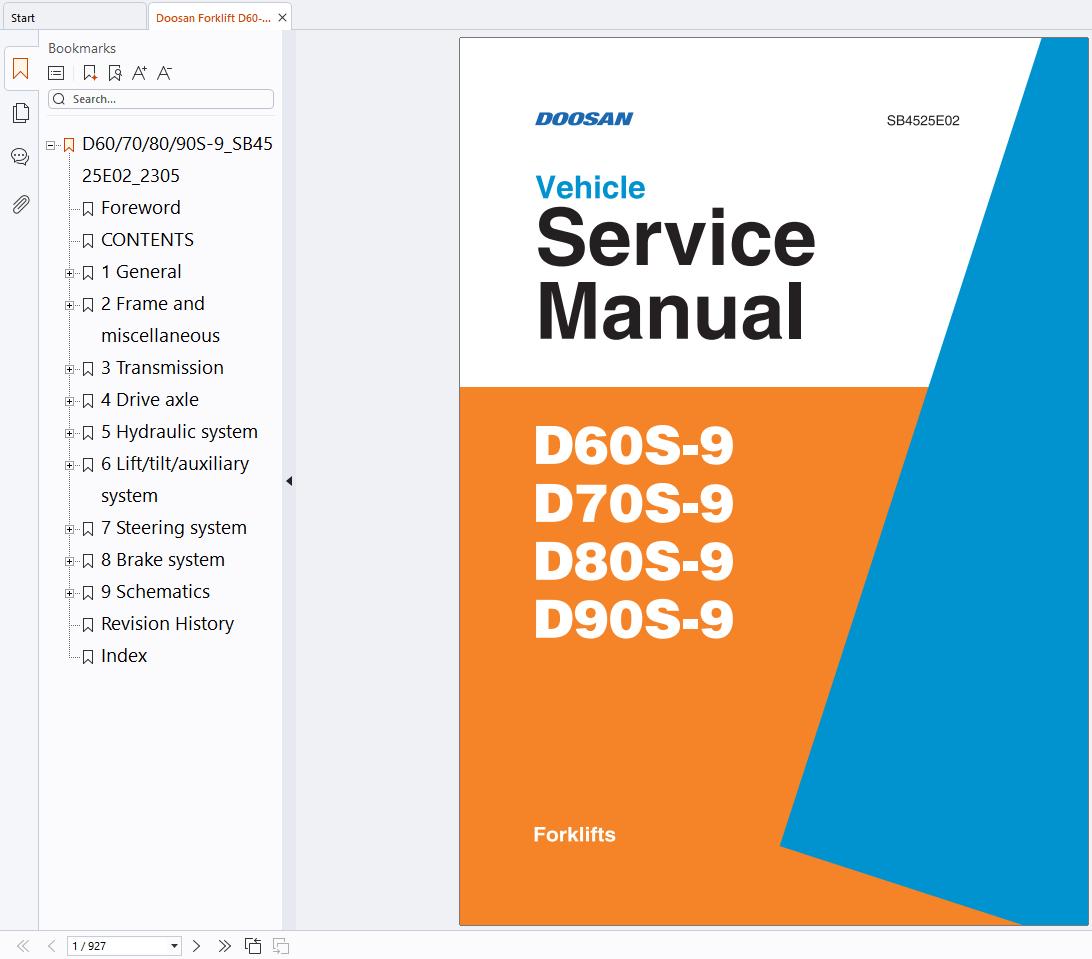This screenshot has width=1092, height=959.
Task: Select the D60/70/80/90S-9_SB4525E02_2305 root bookmark
Action: coord(177,159)
